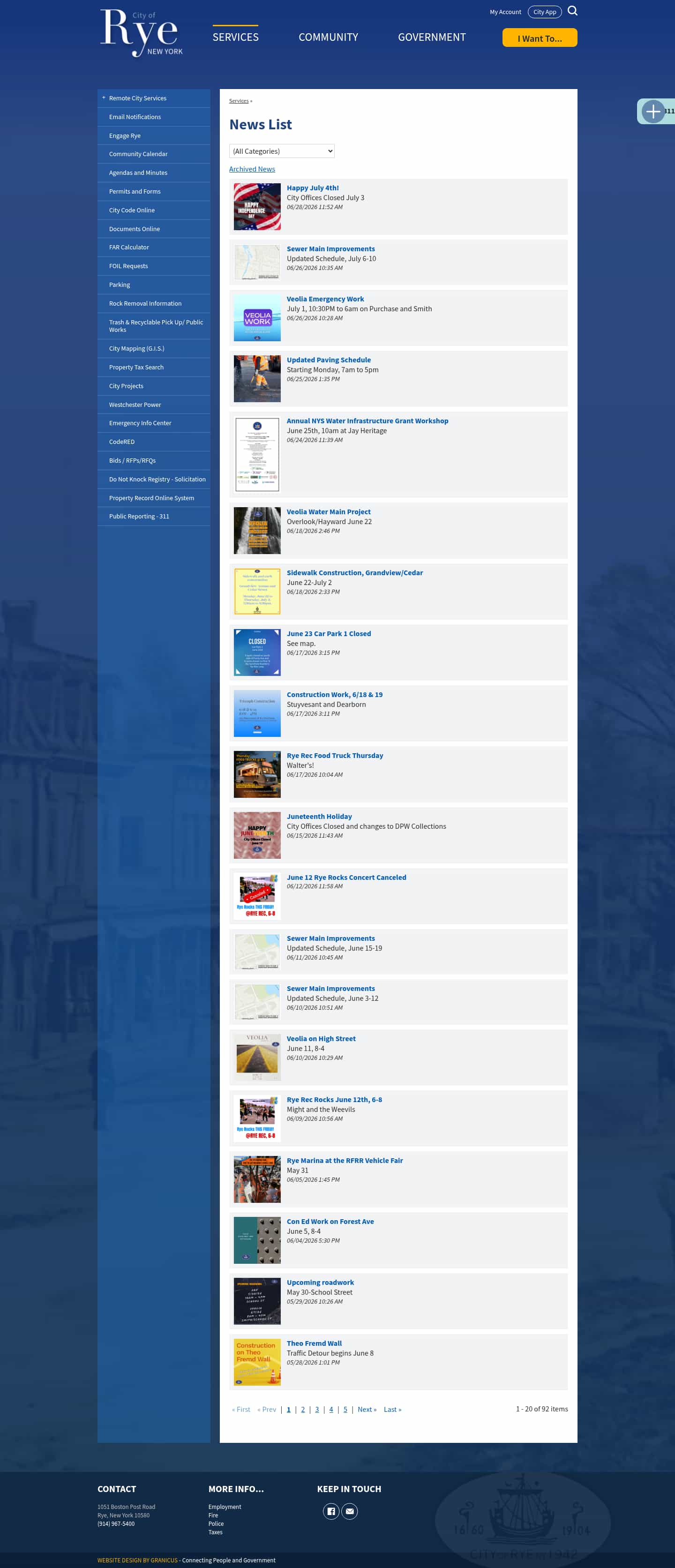This screenshot has height=1568, width=675.
Task: Select FOIL Requests in sidebar
Action: click(153, 266)
